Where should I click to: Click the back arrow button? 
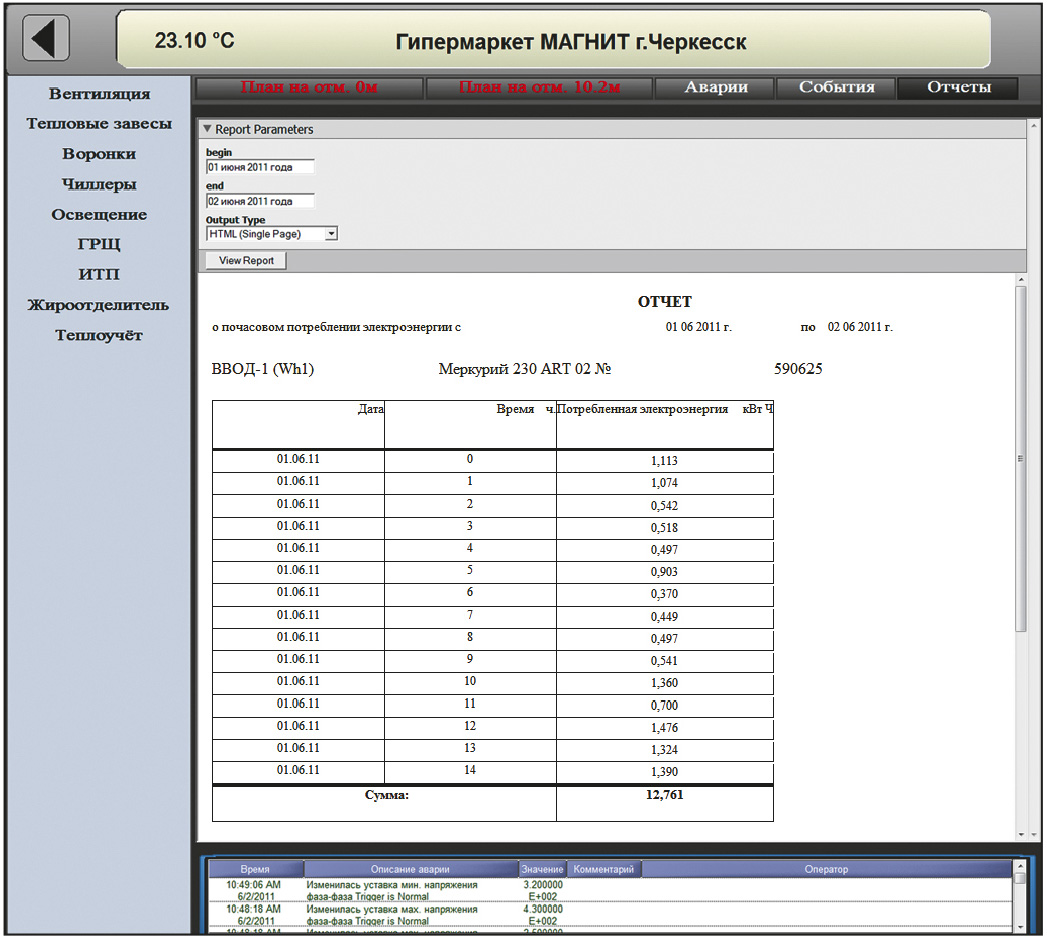click(x=45, y=39)
